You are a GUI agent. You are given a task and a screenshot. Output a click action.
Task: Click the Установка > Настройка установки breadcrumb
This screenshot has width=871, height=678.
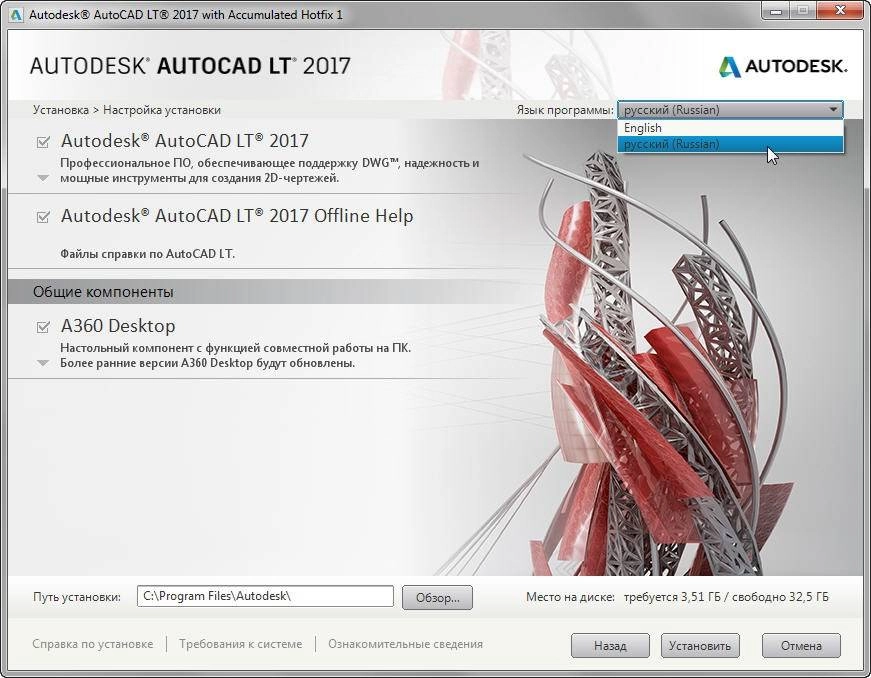(127, 110)
